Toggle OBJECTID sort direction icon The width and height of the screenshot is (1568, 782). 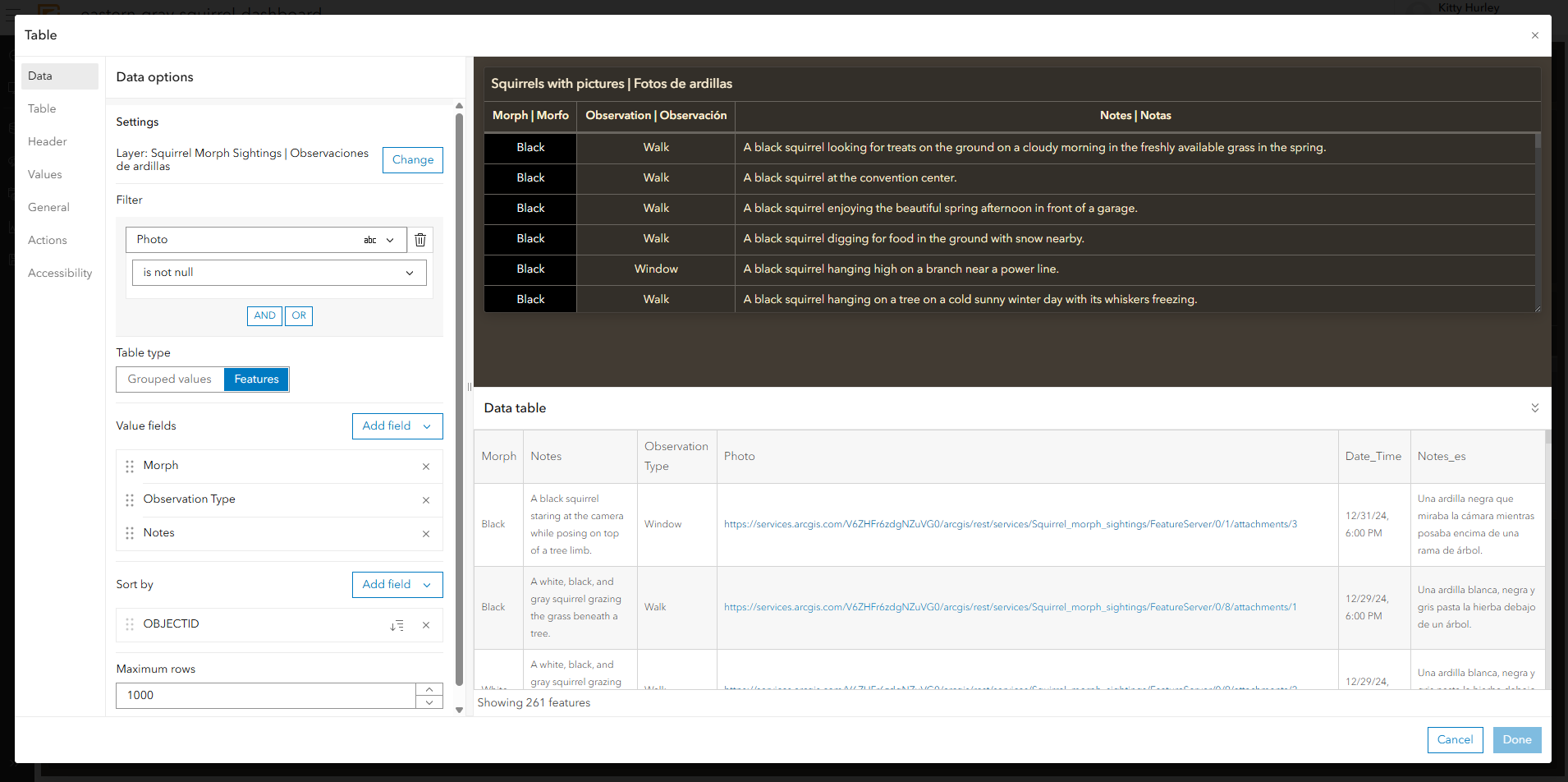point(397,625)
